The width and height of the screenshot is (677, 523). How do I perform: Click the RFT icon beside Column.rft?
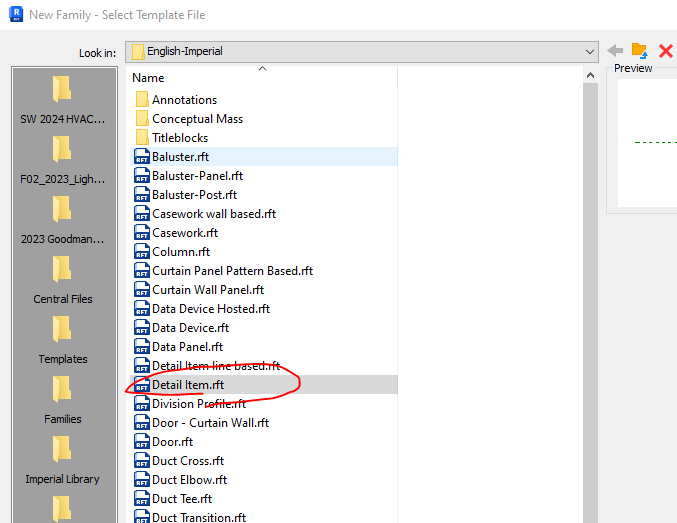tap(142, 252)
